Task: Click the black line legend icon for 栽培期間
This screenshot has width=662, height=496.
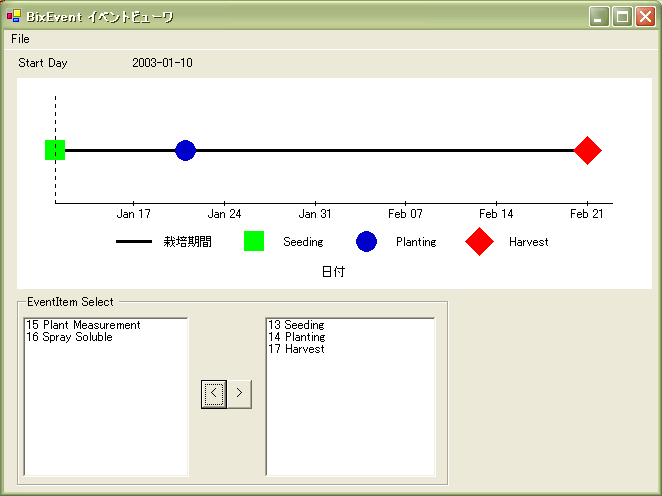Action: (134, 242)
